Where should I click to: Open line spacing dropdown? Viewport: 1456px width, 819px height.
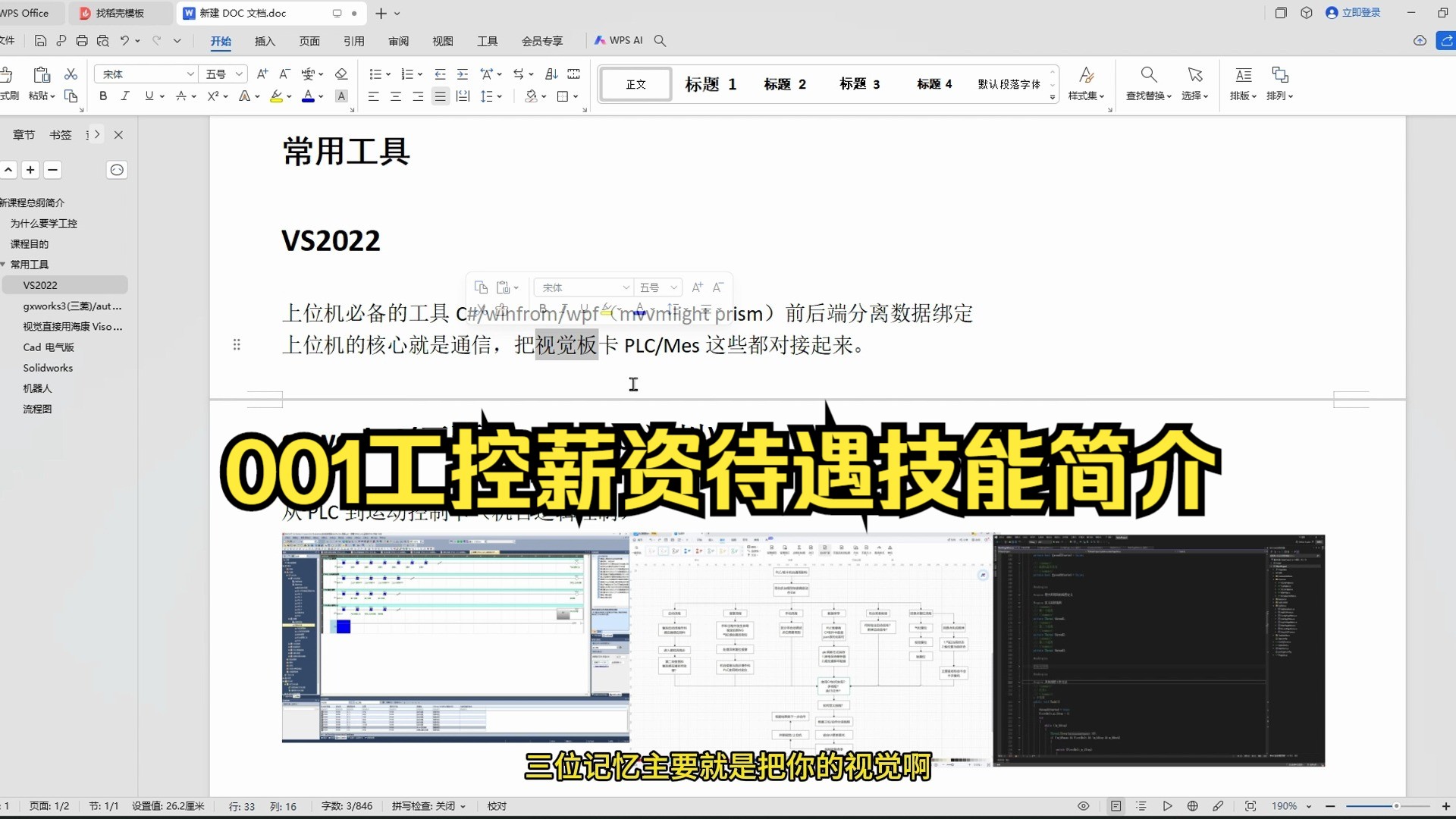pos(500,96)
